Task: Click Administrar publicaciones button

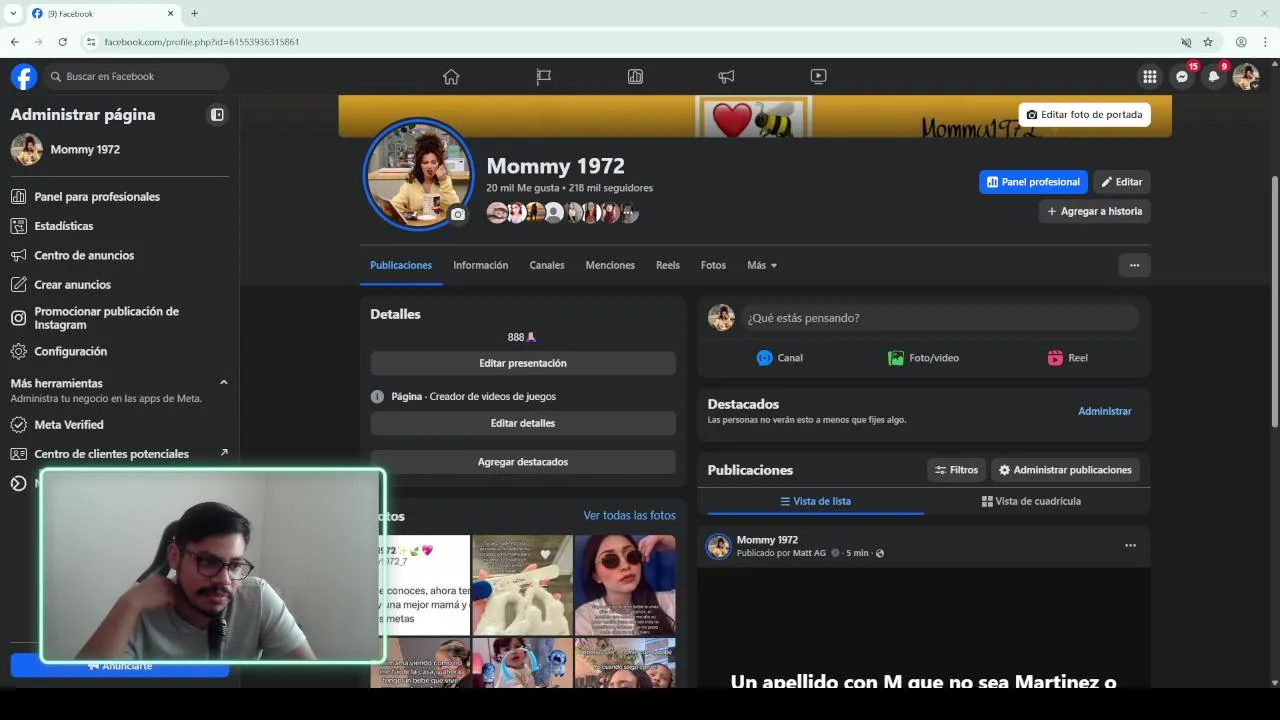Action: (1065, 470)
